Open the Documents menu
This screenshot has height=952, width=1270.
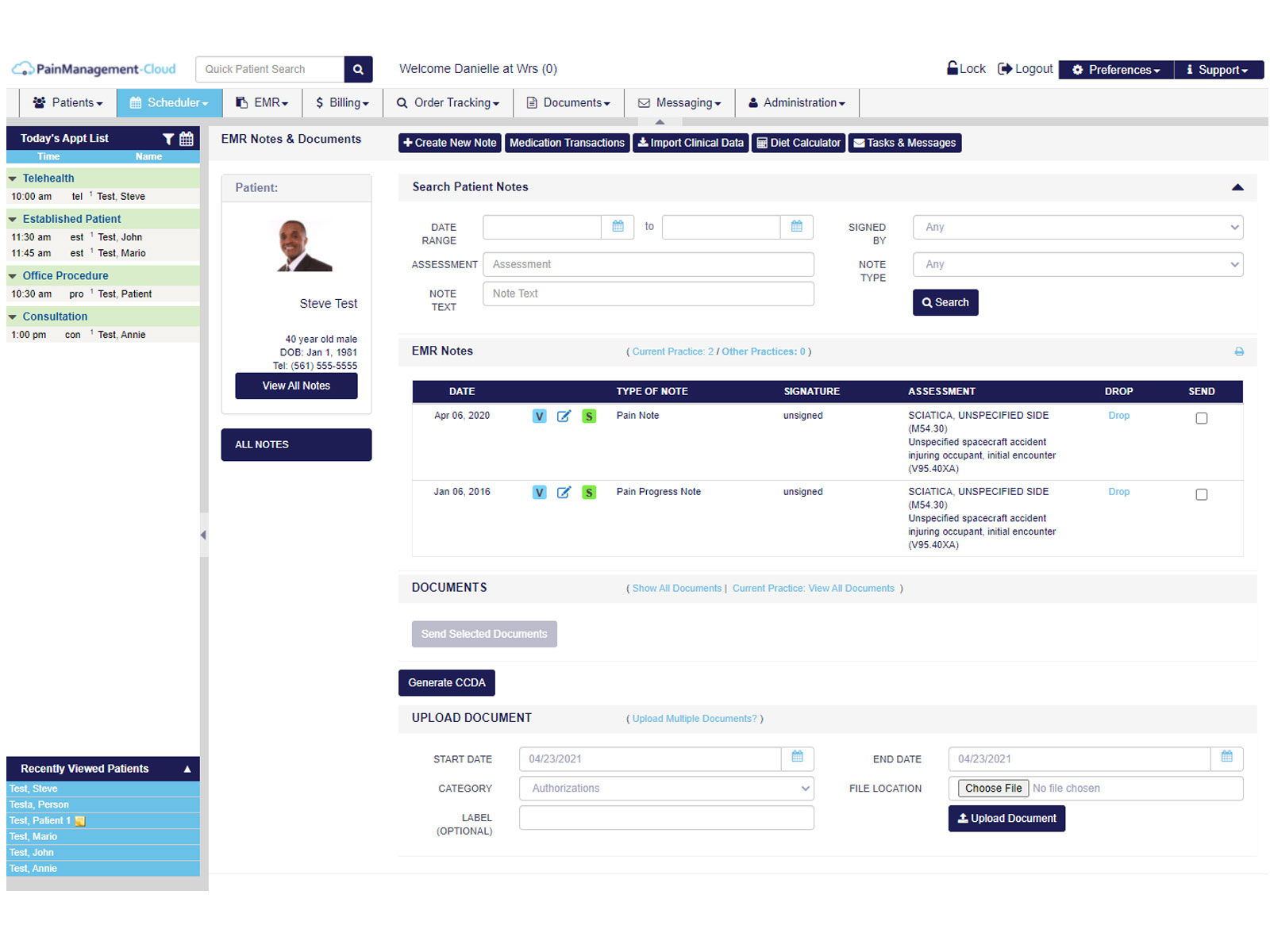(568, 103)
